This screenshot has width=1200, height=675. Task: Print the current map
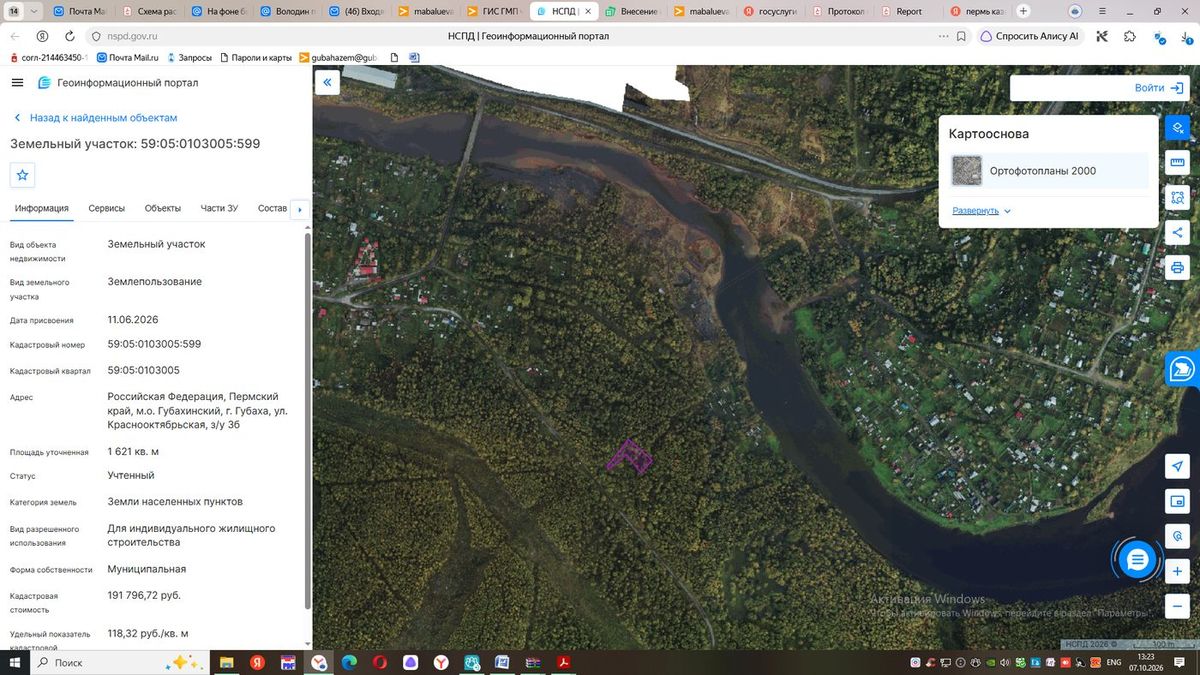click(x=1177, y=268)
